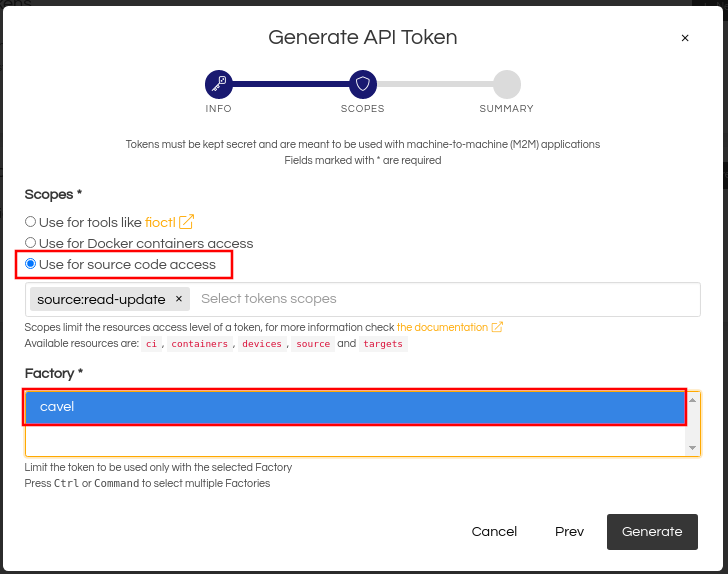Select Use for source code access
The width and height of the screenshot is (728, 574).
(x=31, y=264)
